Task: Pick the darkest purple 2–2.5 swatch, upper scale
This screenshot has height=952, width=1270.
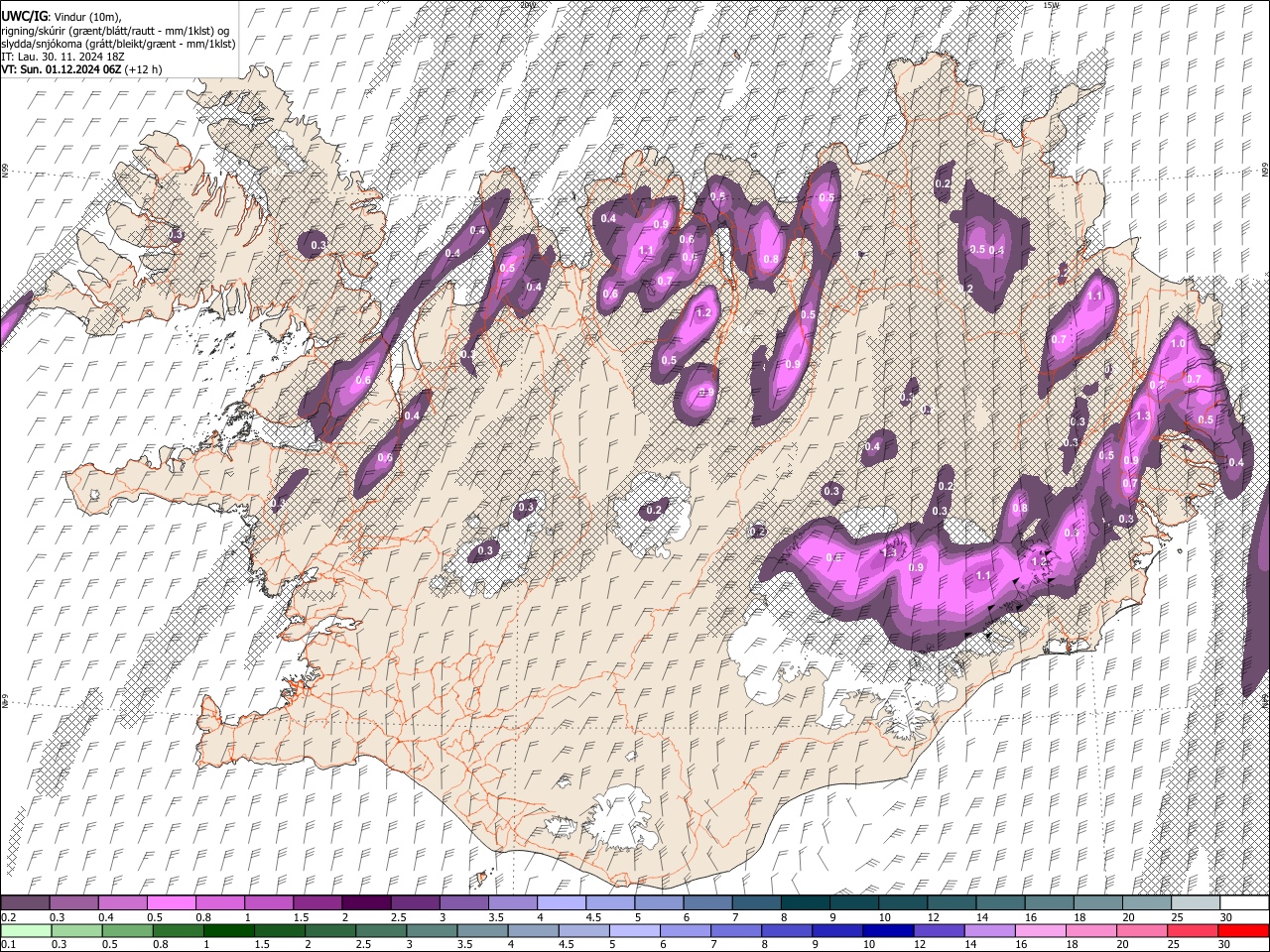Action: (366, 902)
